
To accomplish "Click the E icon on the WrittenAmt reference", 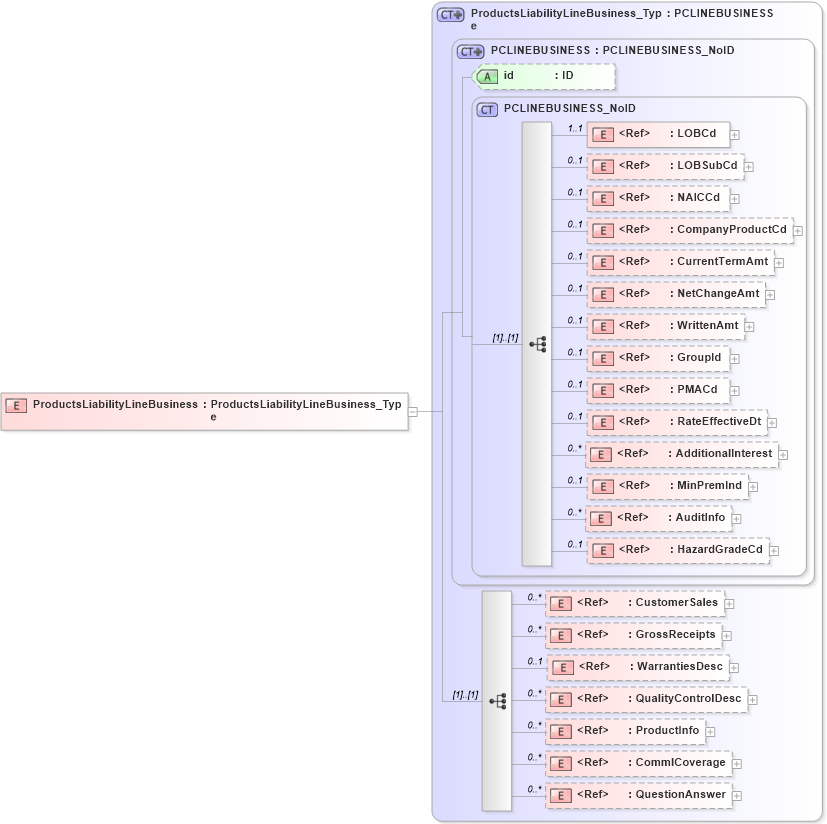I will click(x=602, y=325).
